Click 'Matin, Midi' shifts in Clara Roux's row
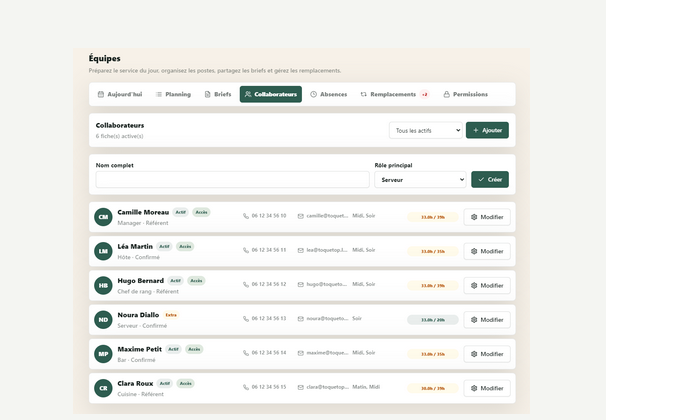 coord(366,387)
